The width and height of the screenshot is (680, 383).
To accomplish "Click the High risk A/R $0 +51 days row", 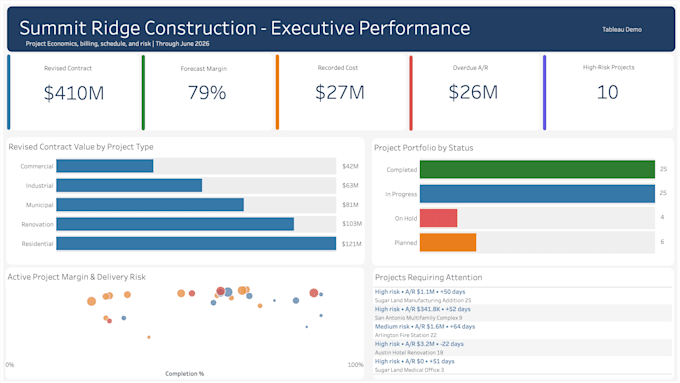I will click(415, 361).
